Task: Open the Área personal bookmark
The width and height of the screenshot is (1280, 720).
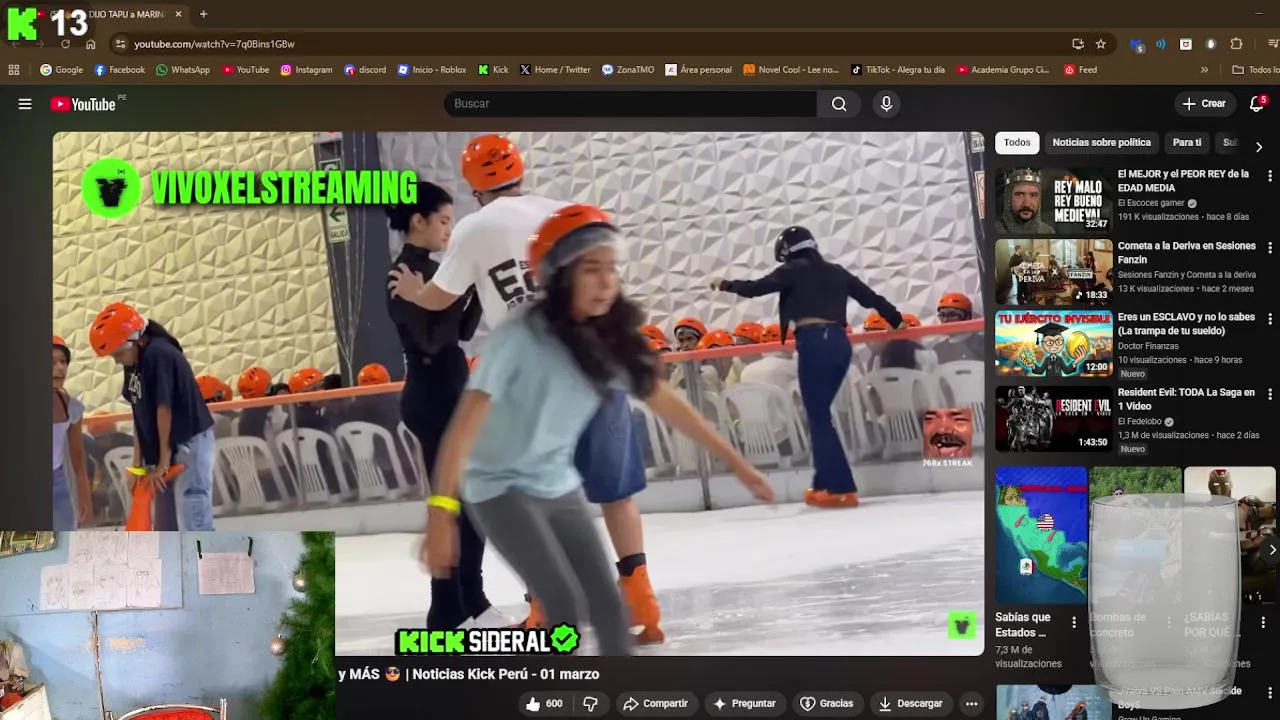Action: coord(698,70)
